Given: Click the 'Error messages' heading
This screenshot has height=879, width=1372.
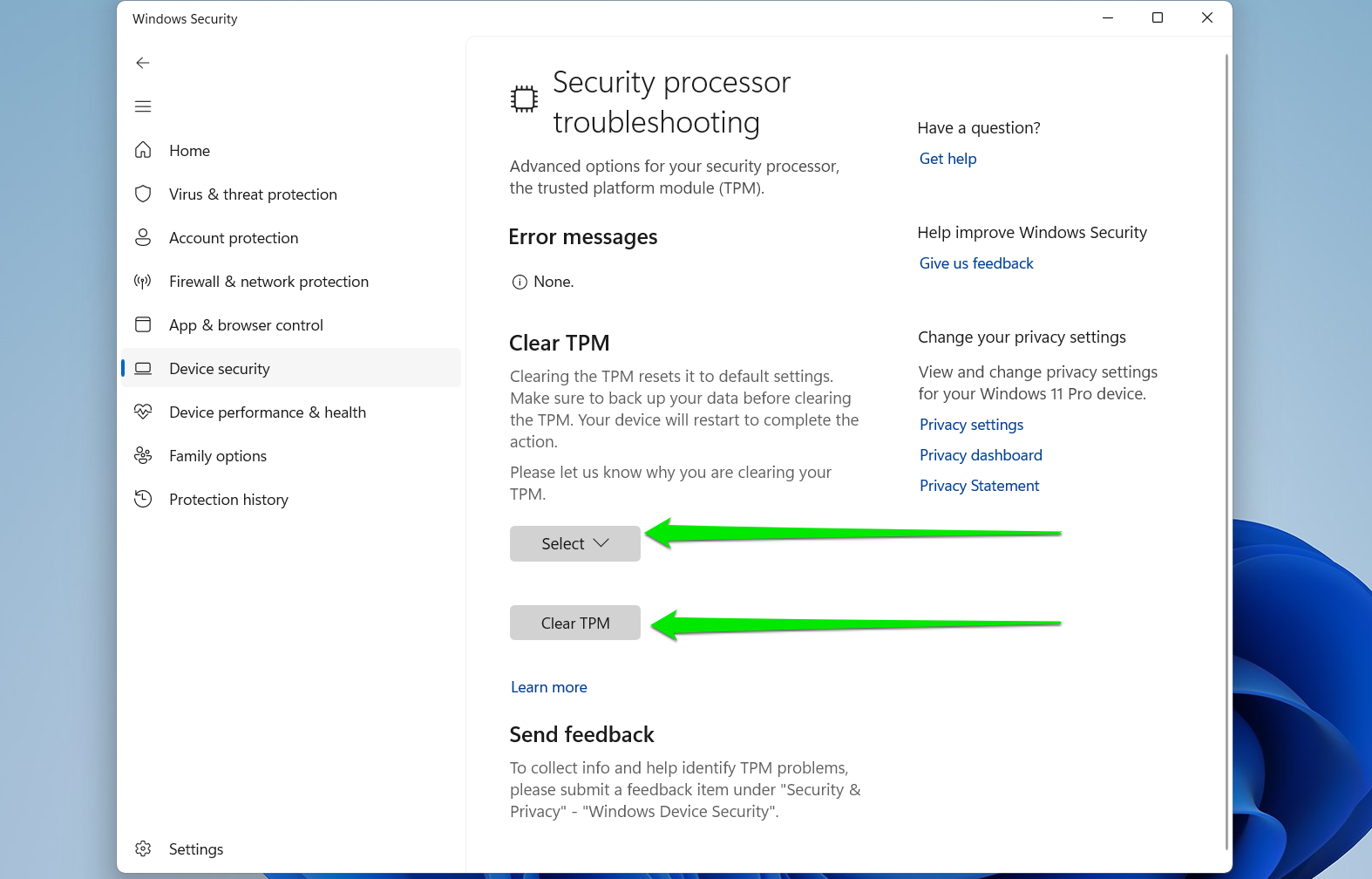Looking at the screenshot, I should [x=583, y=237].
